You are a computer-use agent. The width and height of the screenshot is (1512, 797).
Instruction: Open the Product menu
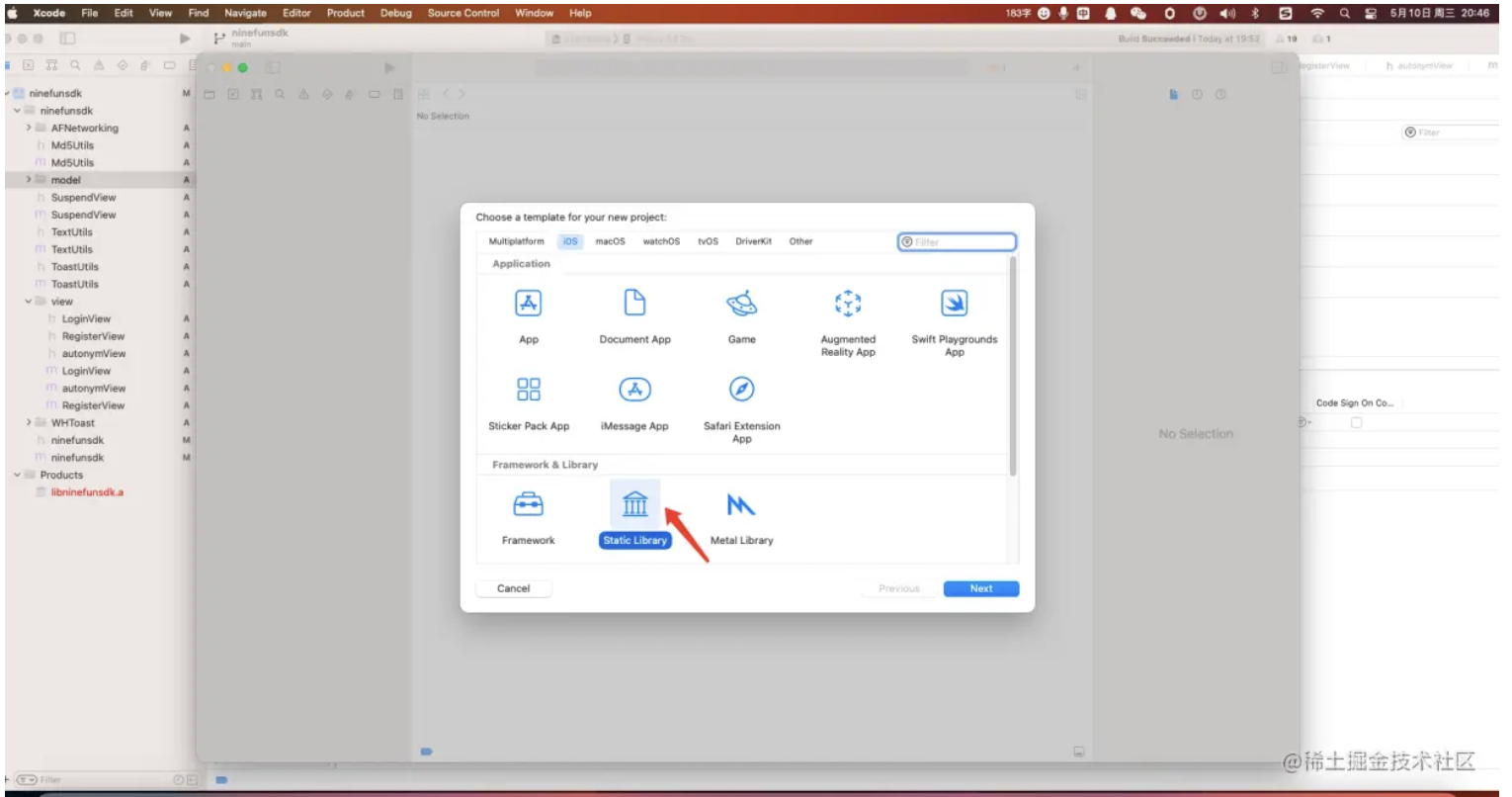click(346, 13)
